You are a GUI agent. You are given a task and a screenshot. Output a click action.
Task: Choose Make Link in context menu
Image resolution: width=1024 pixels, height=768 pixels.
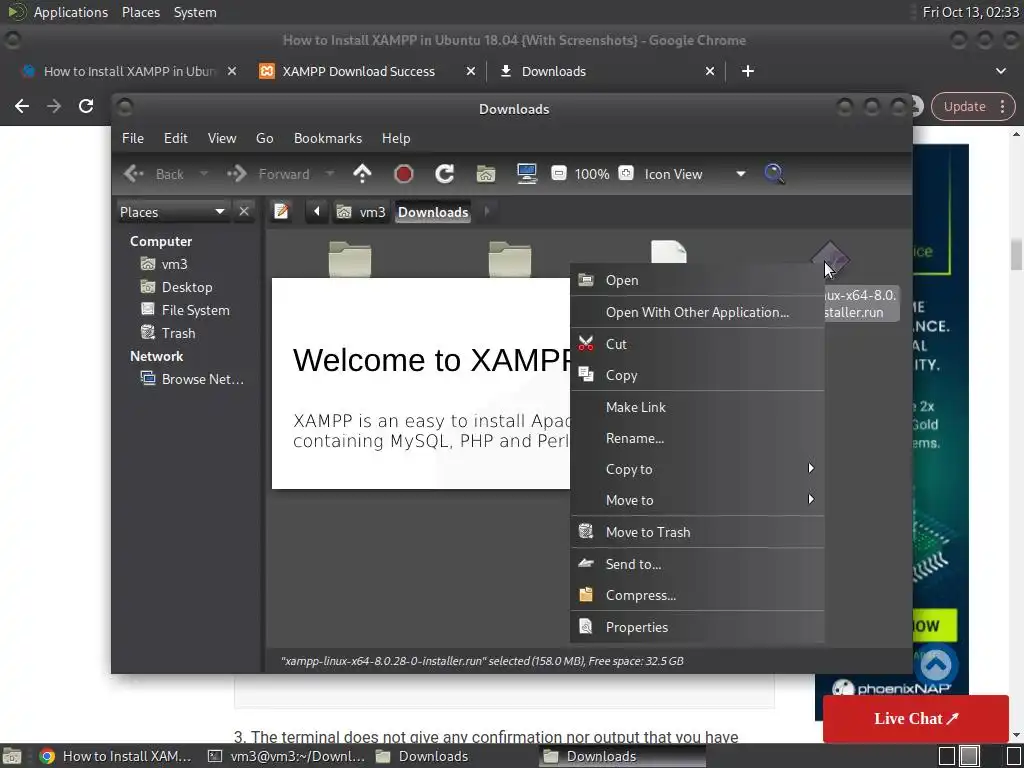point(697,407)
